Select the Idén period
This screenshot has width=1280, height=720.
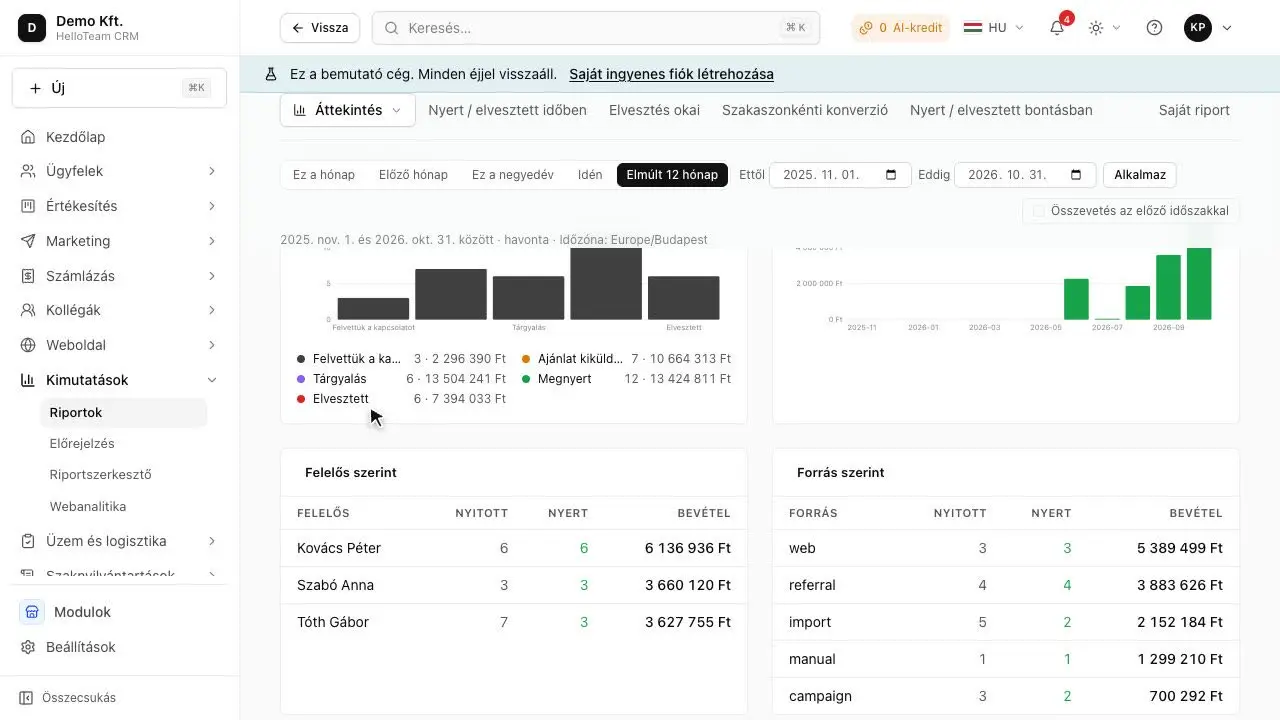coord(590,175)
